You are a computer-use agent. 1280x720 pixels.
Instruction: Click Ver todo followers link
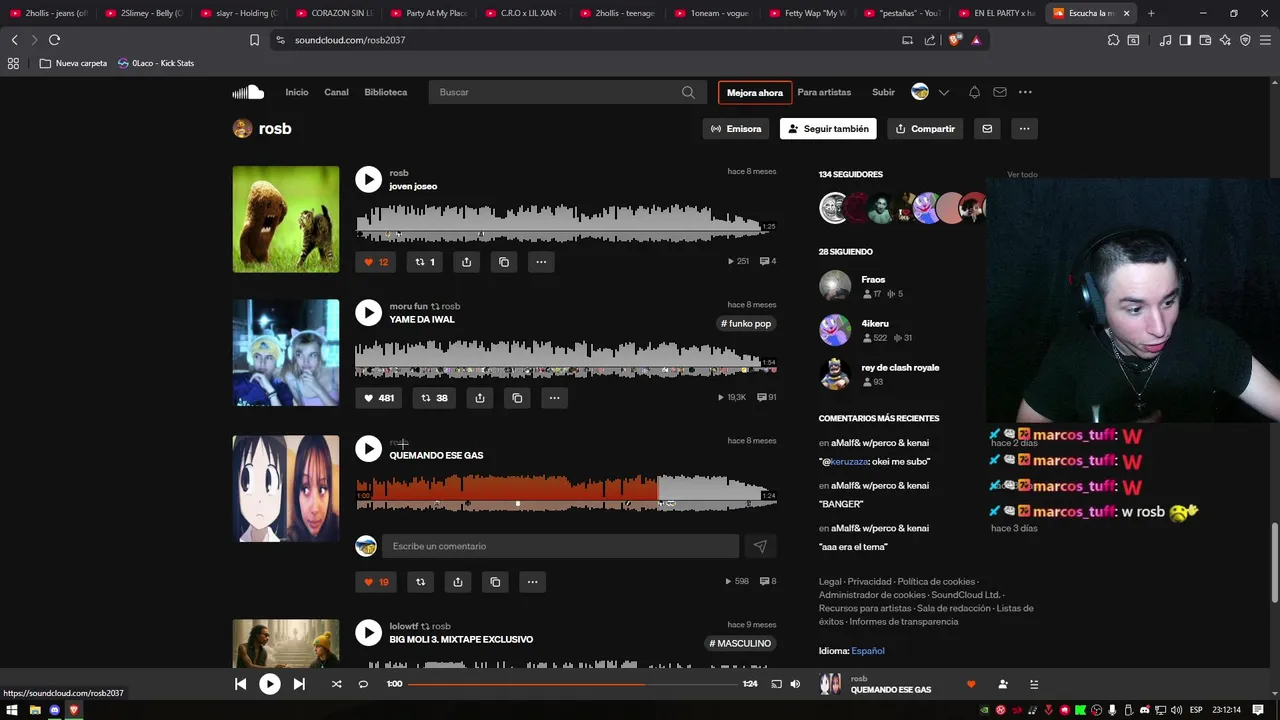(1022, 174)
